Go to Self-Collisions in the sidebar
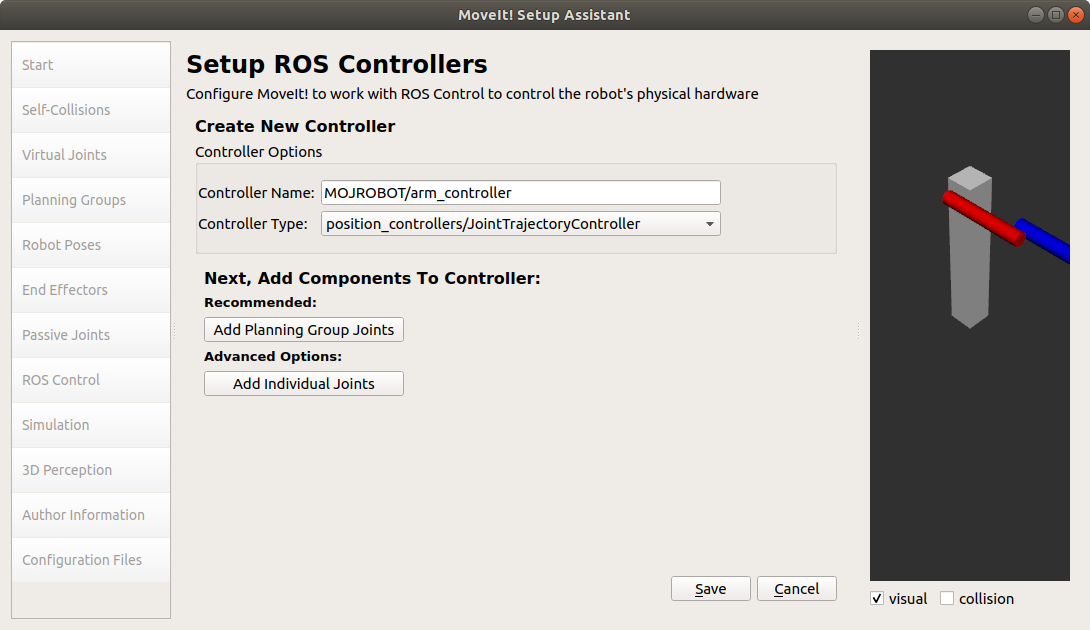 coord(91,110)
